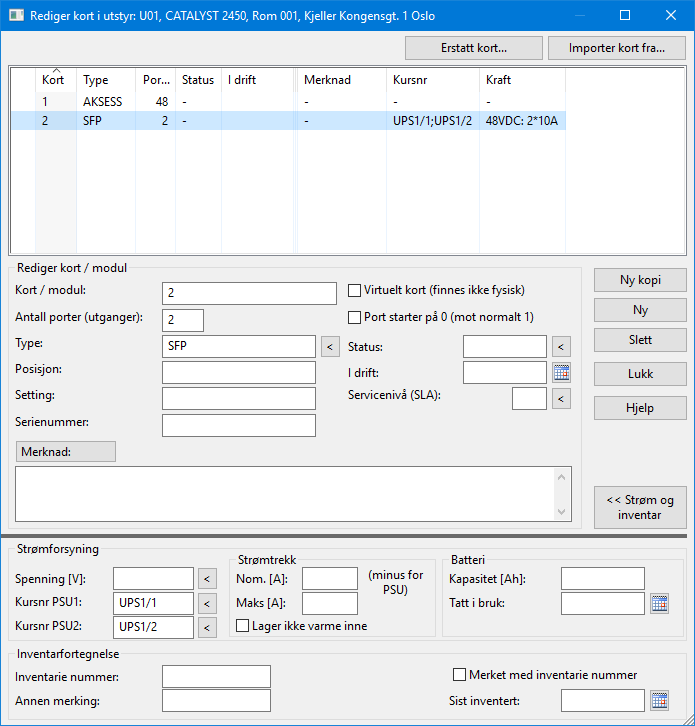Image resolution: width=695 pixels, height=726 pixels.
Task: Open calendar picker for Sist inventert
Action: (x=659, y=701)
